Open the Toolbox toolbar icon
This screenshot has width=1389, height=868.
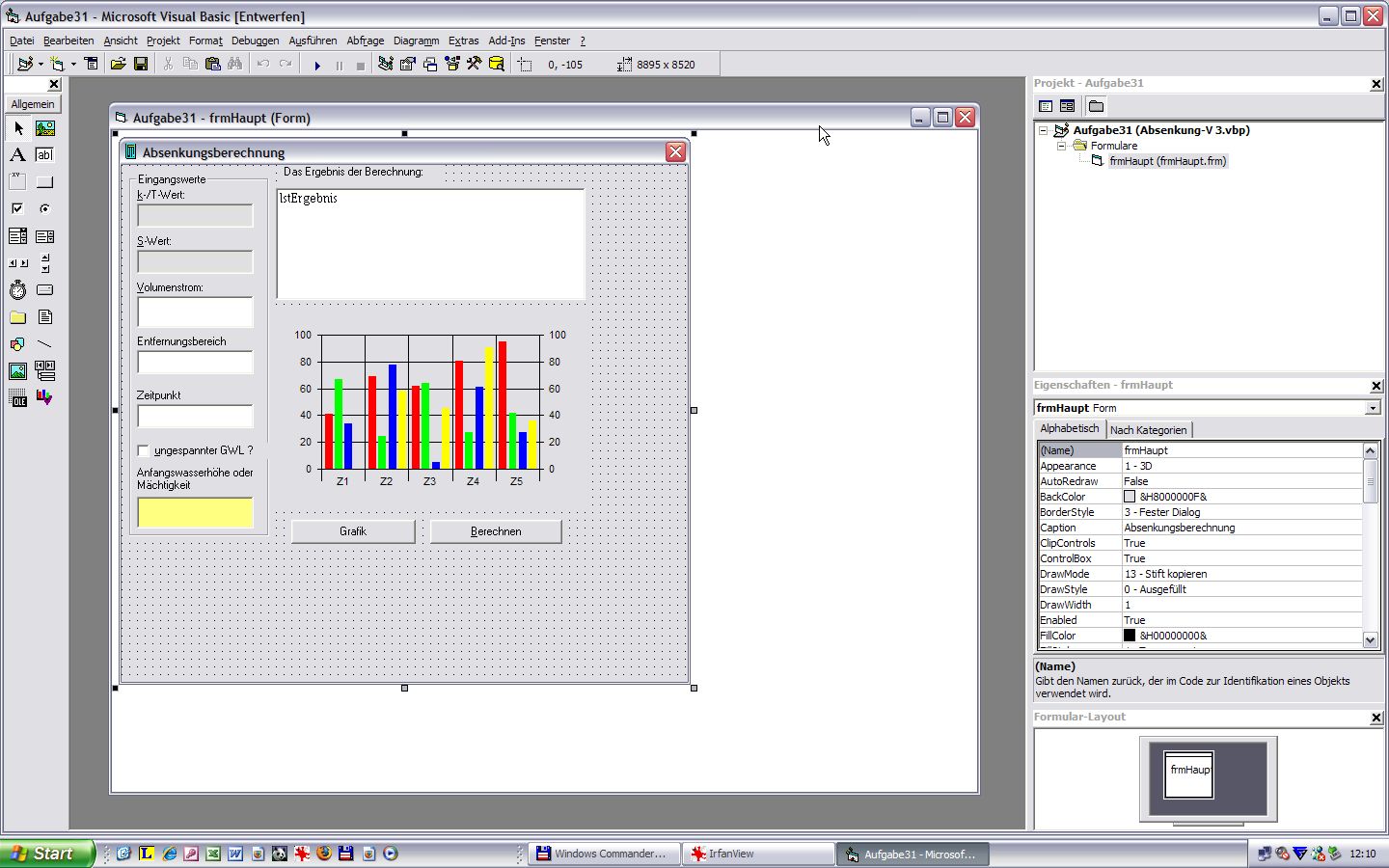(475, 65)
